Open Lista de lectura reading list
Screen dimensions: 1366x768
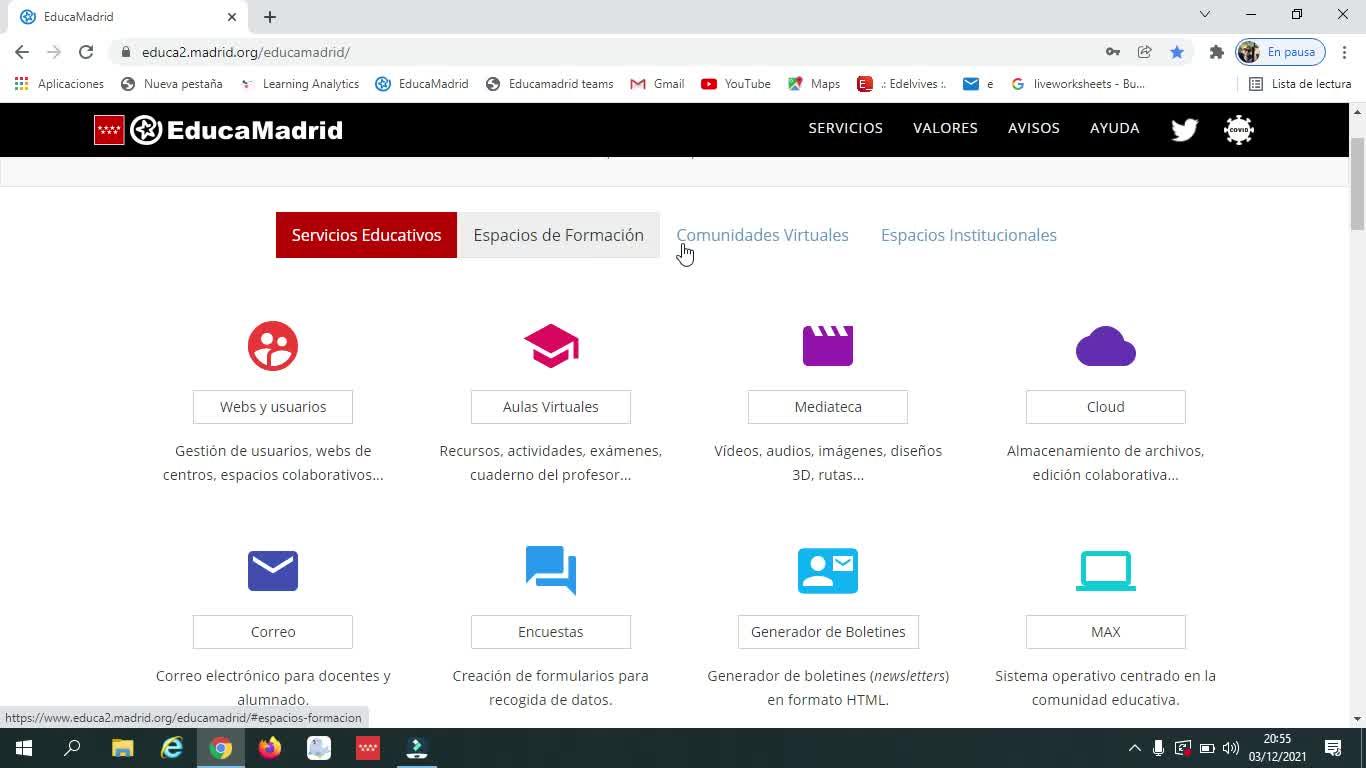(1300, 84)
